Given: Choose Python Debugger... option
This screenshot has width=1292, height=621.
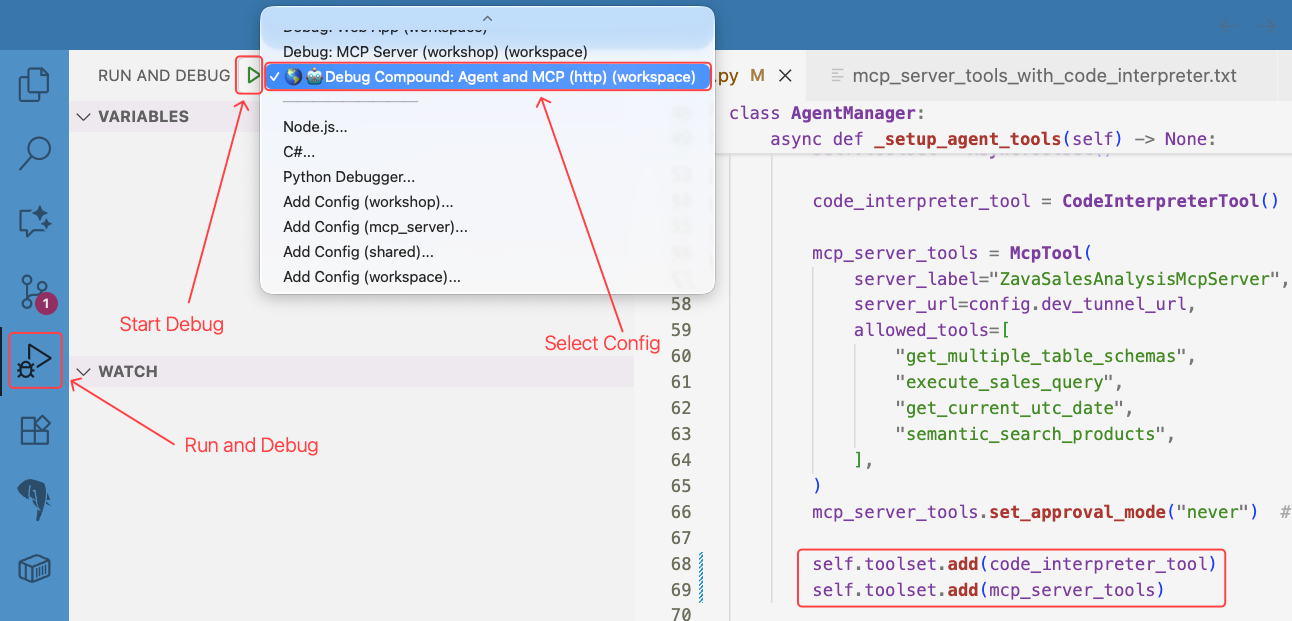Looking at the screenshot, I should pyautogui.click(x=348, y=177).
